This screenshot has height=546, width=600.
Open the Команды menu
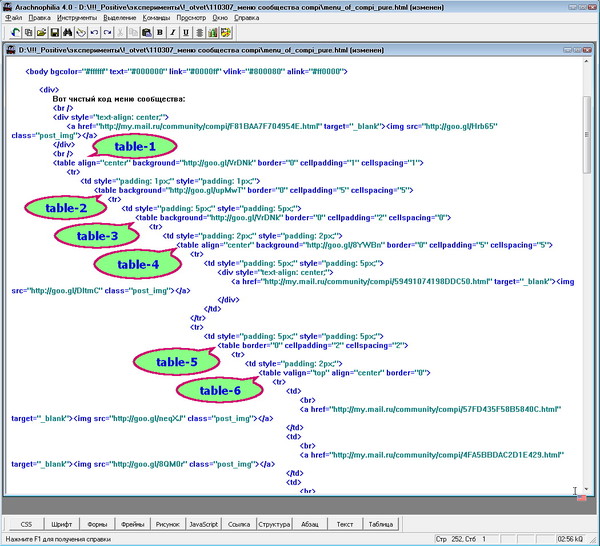[156, 18]
